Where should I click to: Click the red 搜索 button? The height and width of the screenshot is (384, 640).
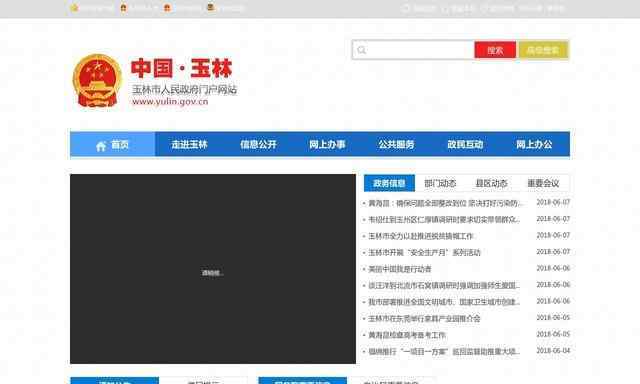[x=495, y=50]
